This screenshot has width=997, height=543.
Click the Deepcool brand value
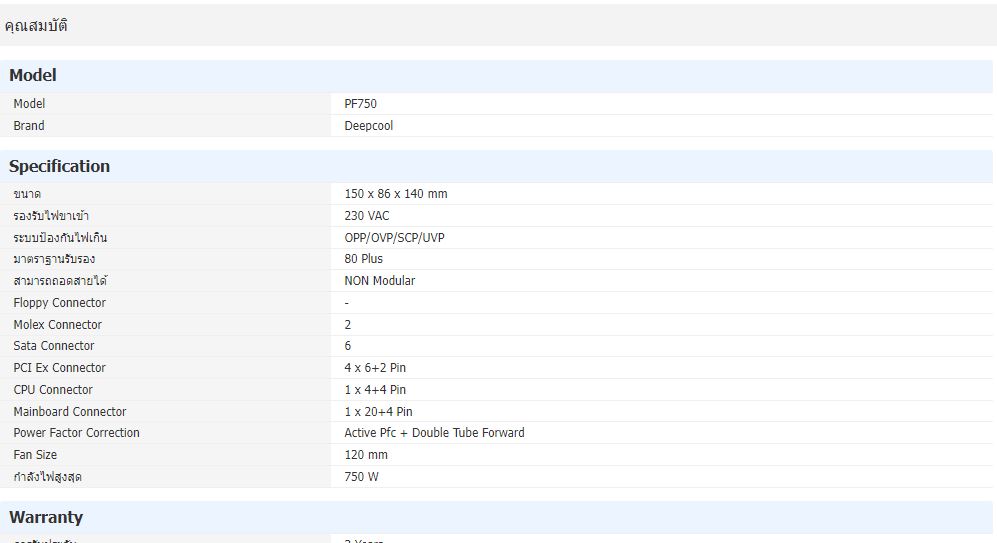[x=369, y=126]
